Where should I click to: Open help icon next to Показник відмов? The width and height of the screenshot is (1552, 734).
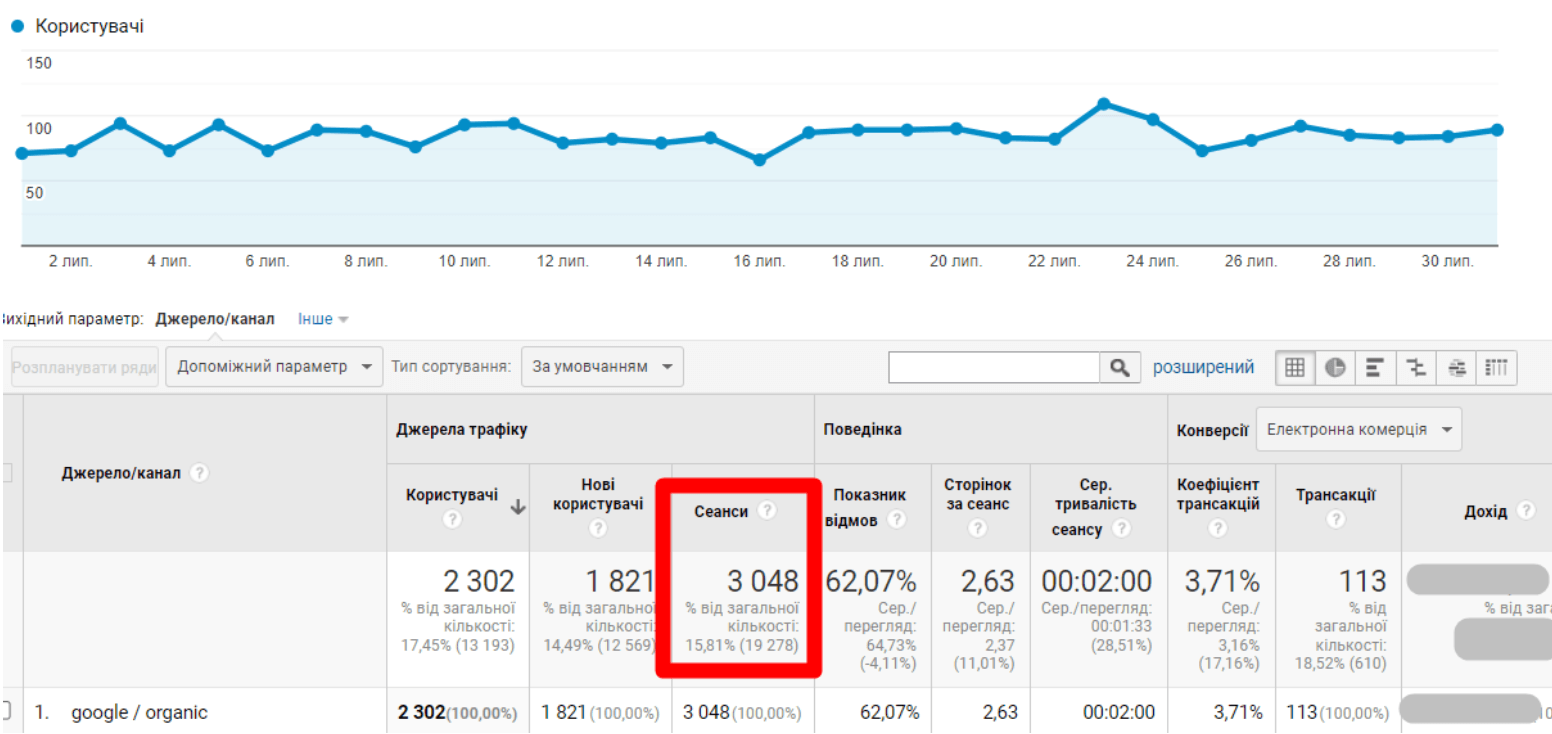897,520
